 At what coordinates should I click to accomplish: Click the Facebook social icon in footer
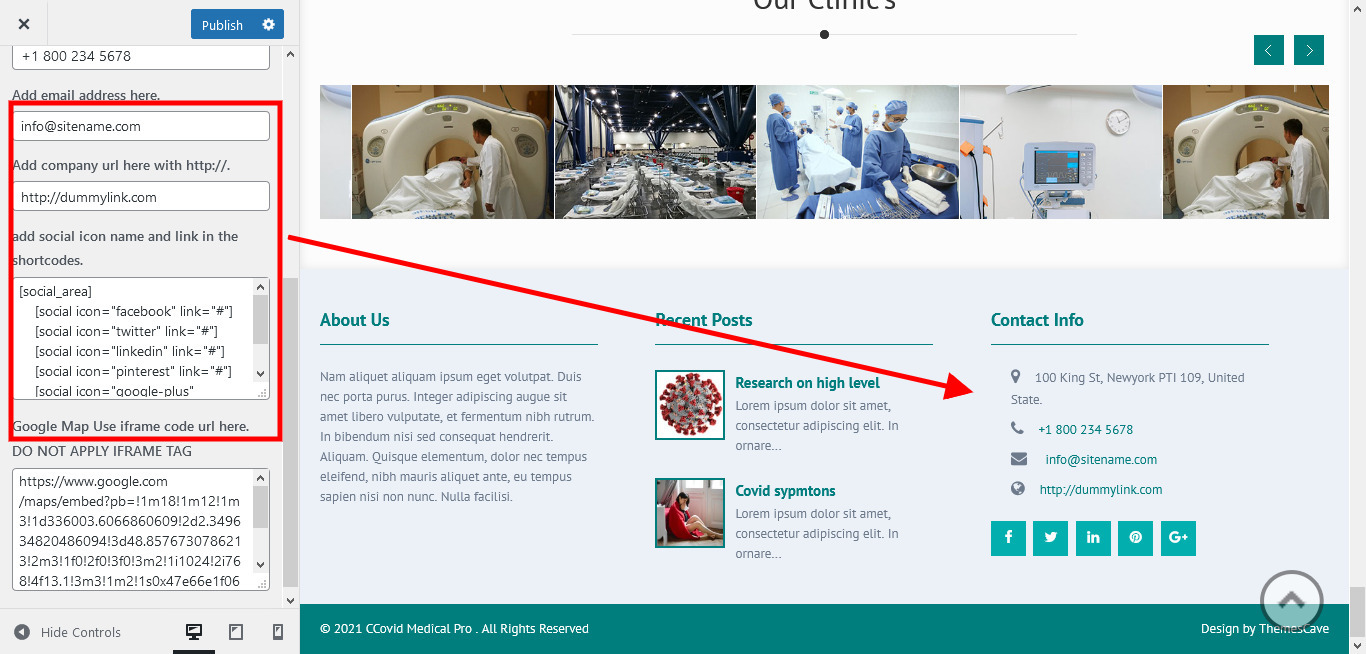click(x=1008, y=538)
